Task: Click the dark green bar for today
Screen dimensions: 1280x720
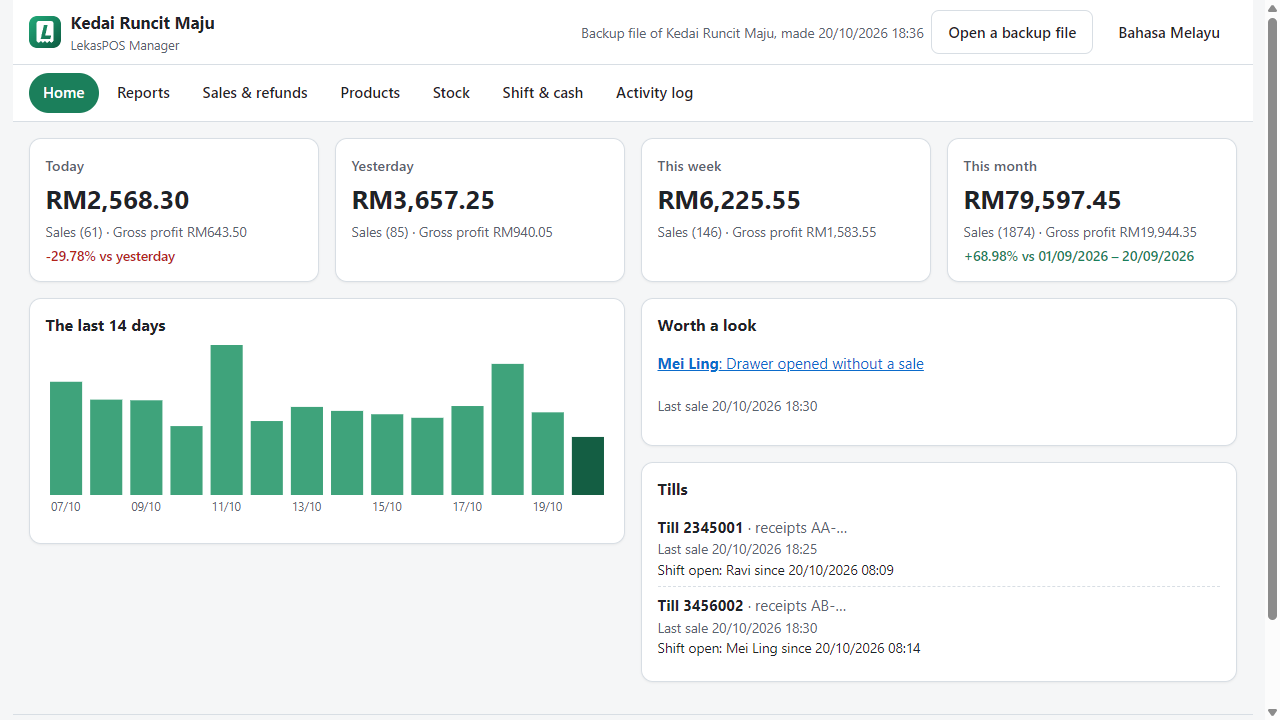Action: point(588,466)
